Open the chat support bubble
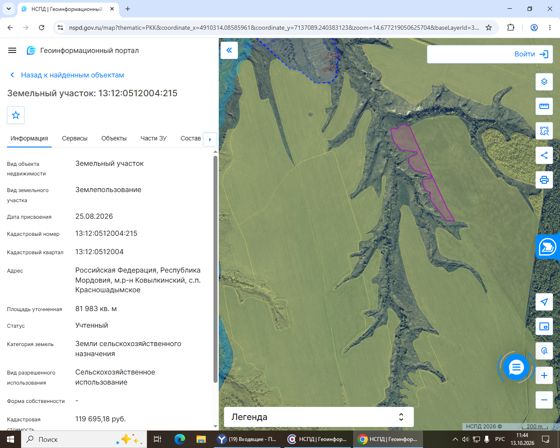Image resolution: width=560 pixels, height=448 pixels. point(516,367)
